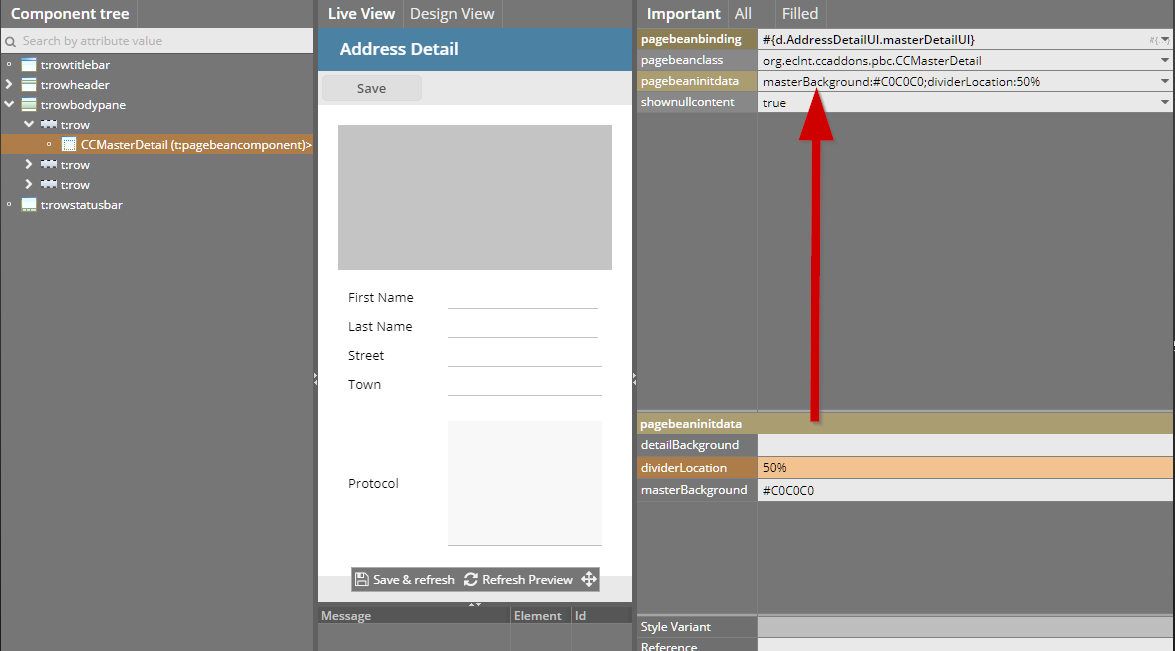The image size is (1175, 651).
Task: Click the t:rowheader icon in the tree
Action: point(29,85)
